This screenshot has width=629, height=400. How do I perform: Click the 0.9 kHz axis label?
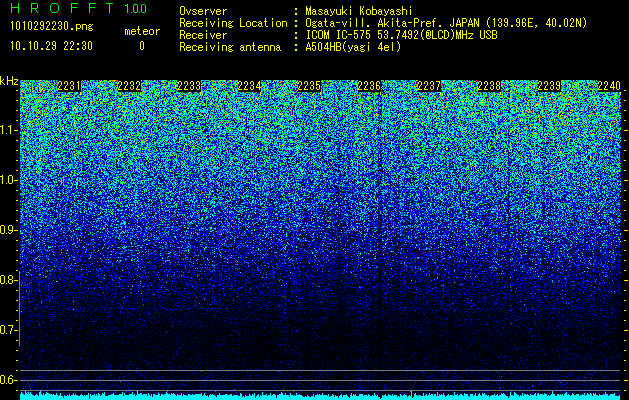coord(8,230)
